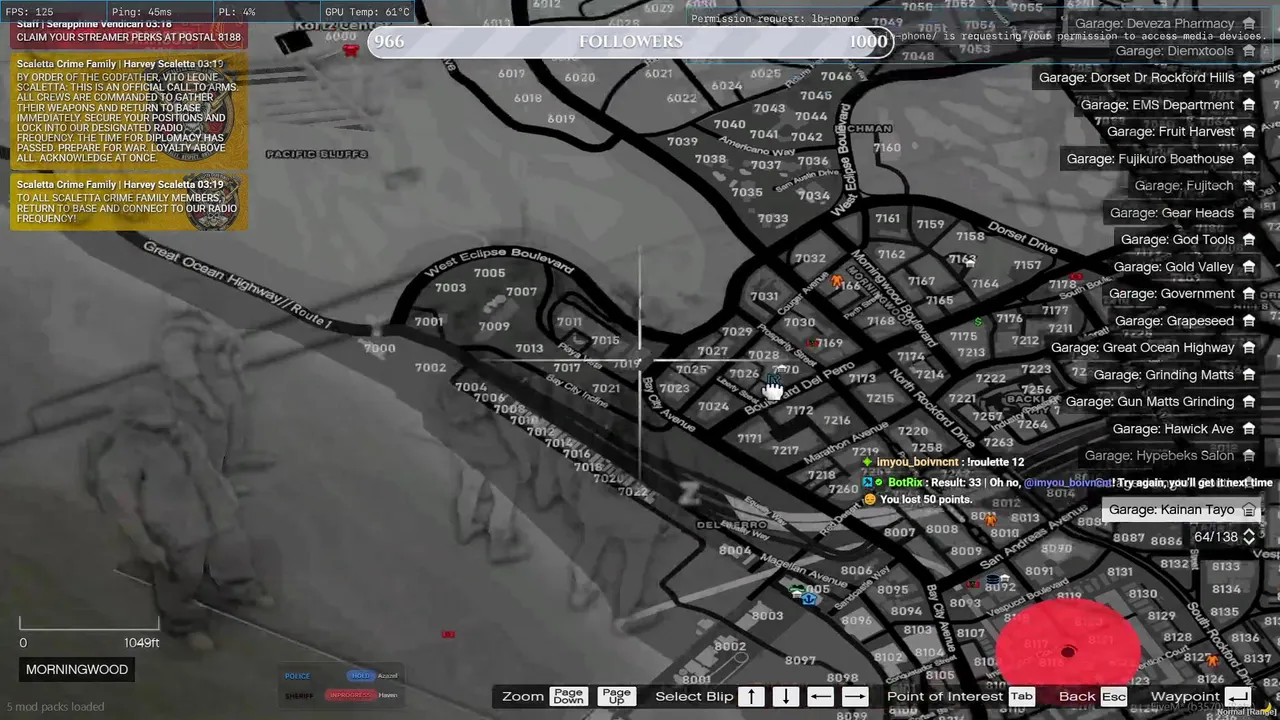Click the Gold Valley garage icon
The image size is (1280, 720).
coord(1249,266)
